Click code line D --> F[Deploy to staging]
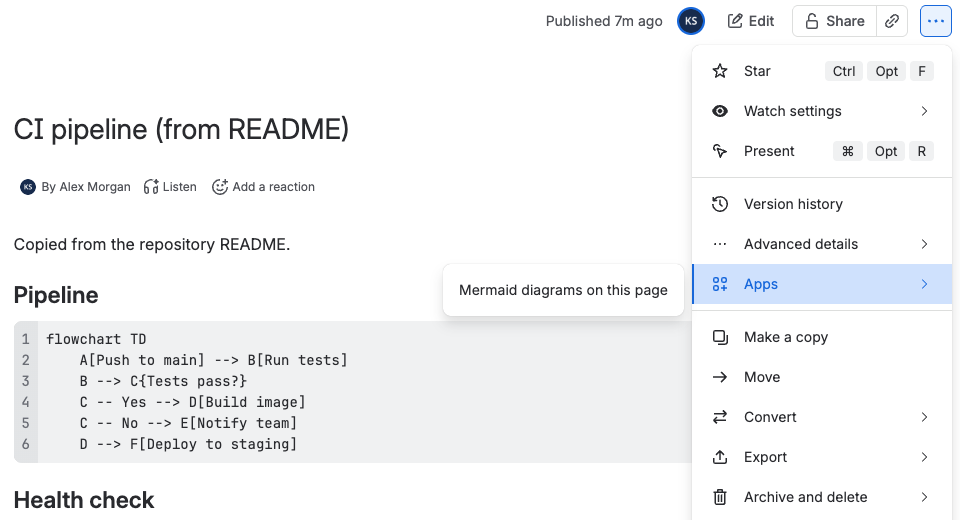This screenshot has width=960, height=520. 188,444
